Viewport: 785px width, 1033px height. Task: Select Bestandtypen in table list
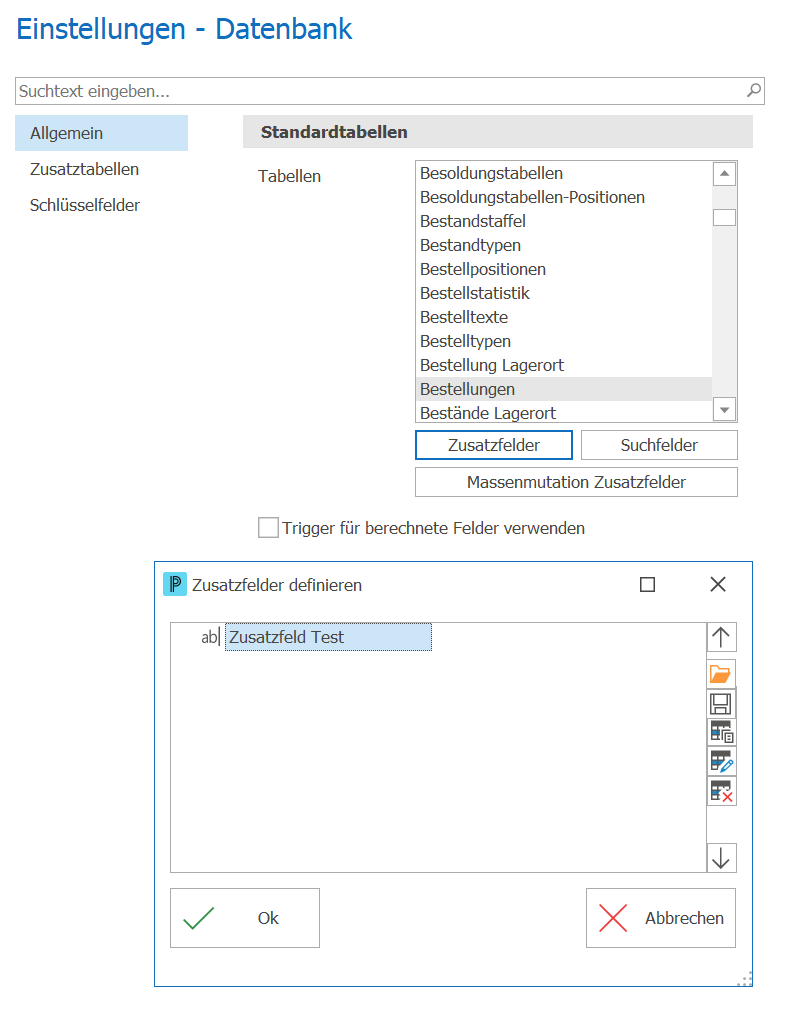click(x=564, y=245)
